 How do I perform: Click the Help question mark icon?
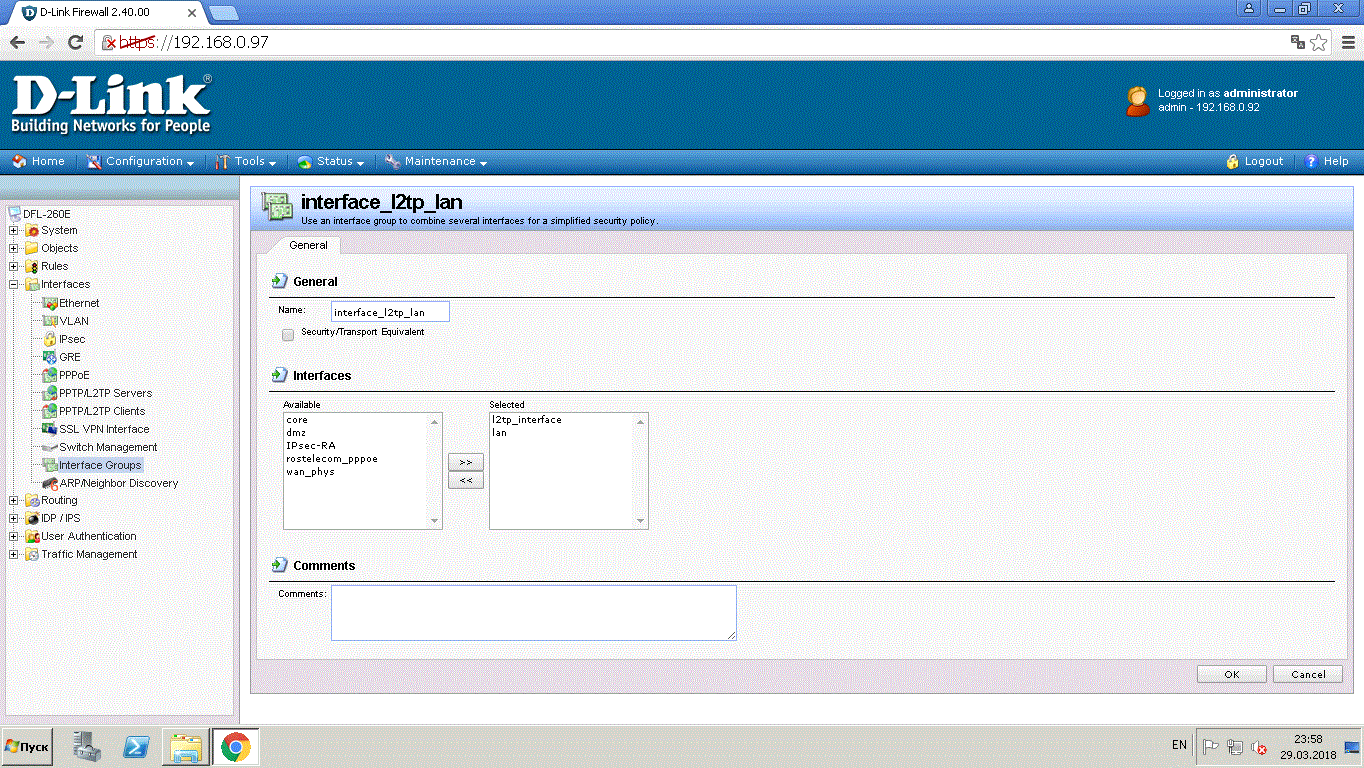click(1312, 161)
